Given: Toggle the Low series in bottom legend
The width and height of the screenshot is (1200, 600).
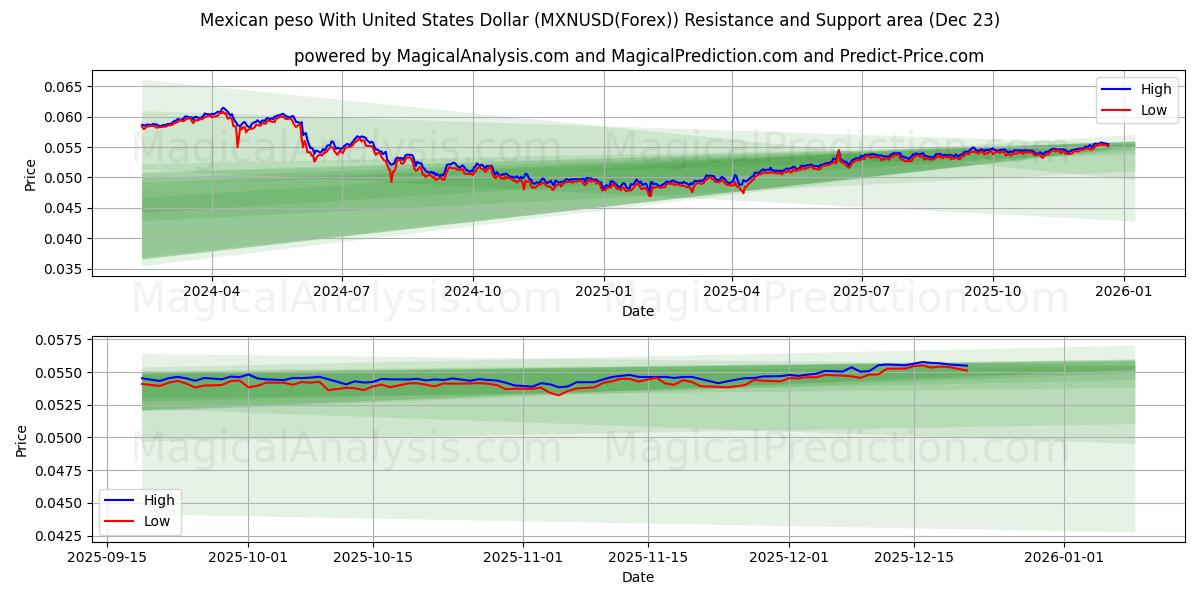Looking at the screenshot, I should 156,519.
